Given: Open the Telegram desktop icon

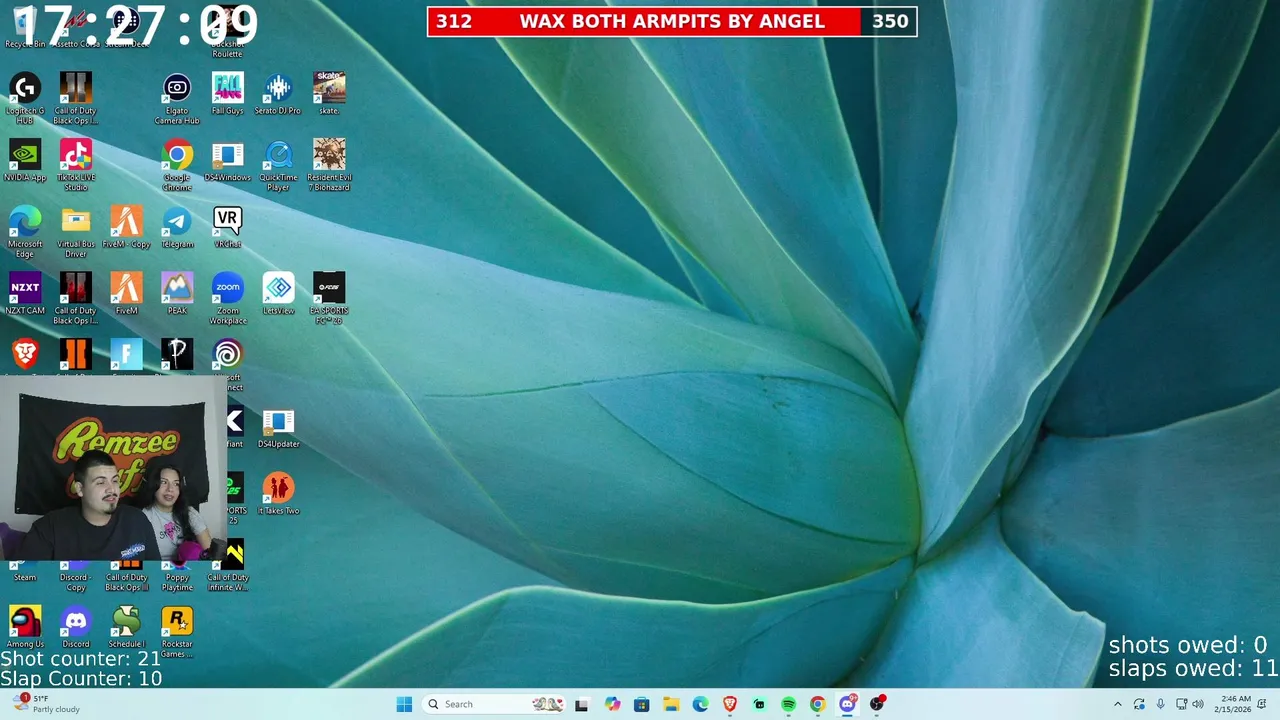Looking at the screenshot, I should pos(177,228).
